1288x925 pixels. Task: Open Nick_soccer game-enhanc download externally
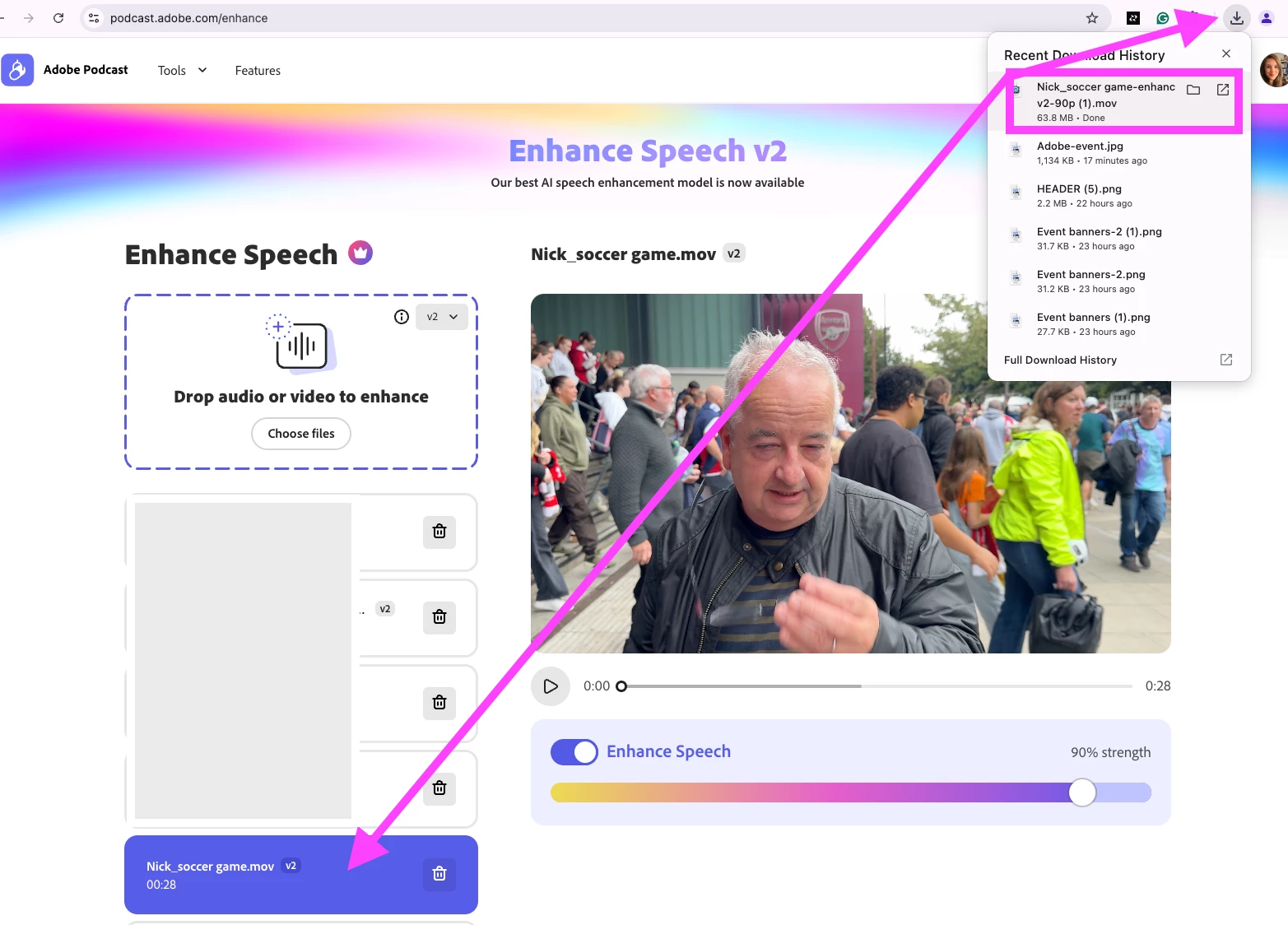(1223, 90)
